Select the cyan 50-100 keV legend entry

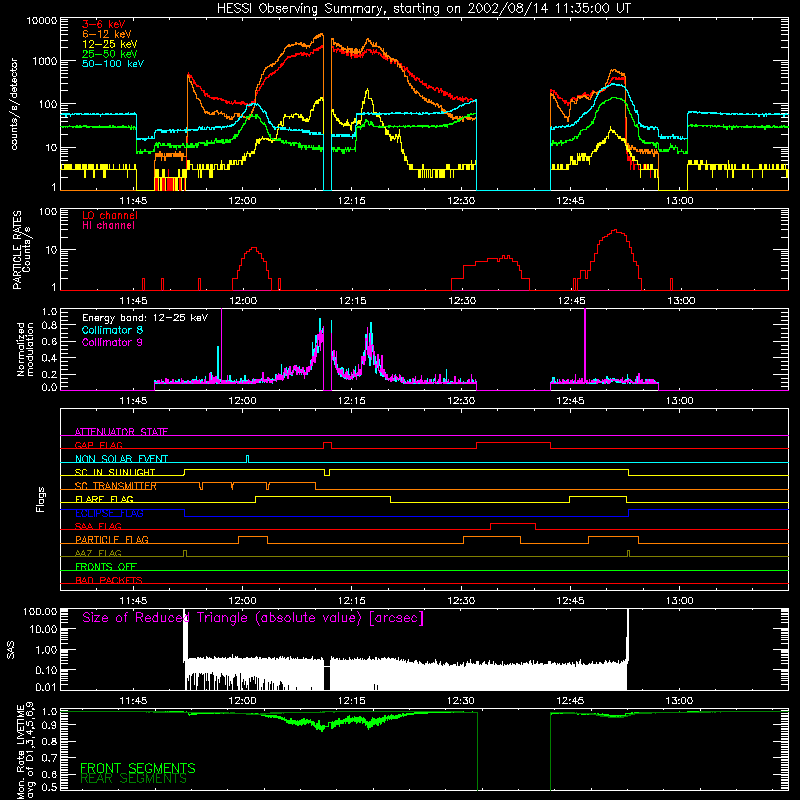(113, 63)
